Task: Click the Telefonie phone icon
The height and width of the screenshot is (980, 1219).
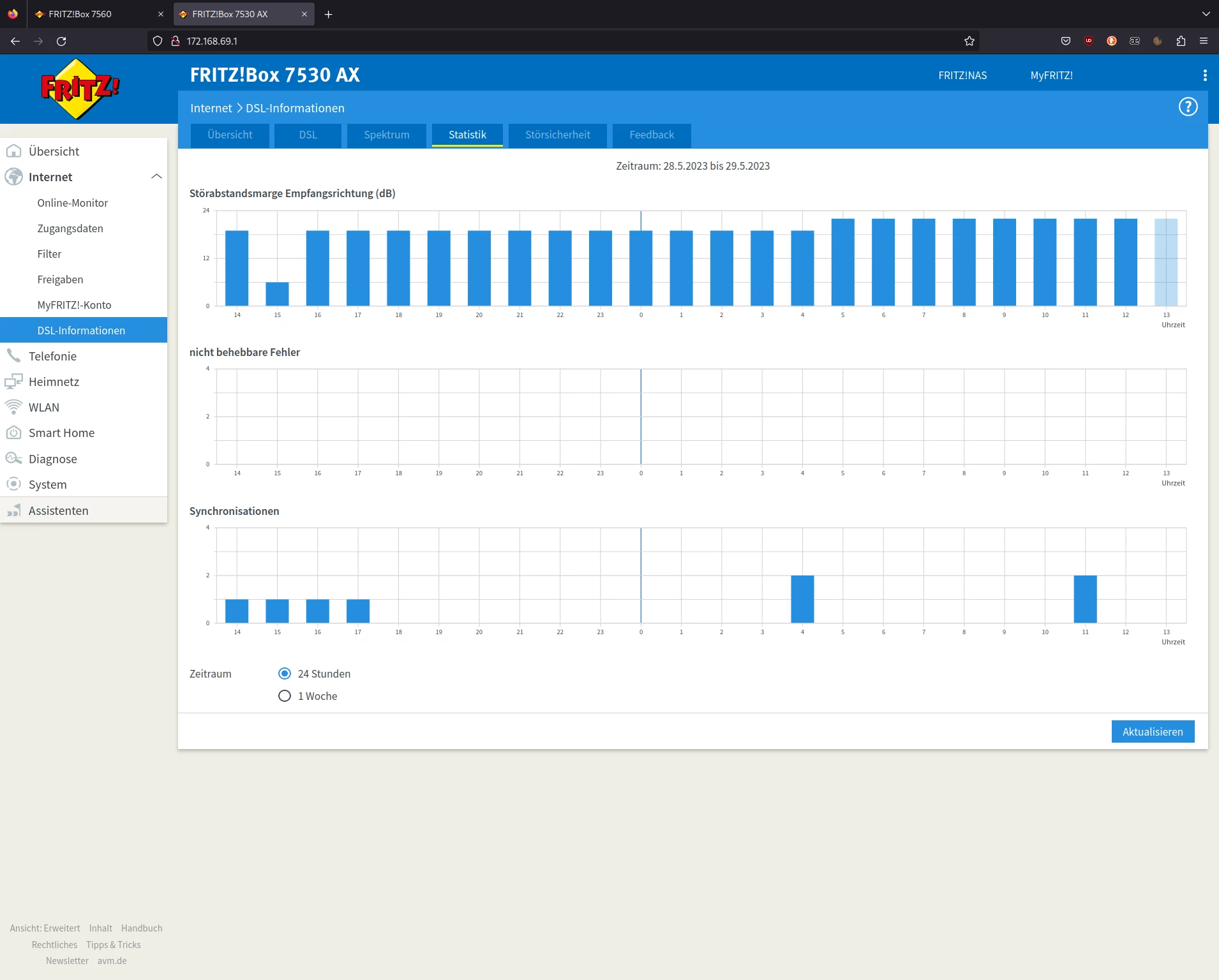Action: coord(13,356)
